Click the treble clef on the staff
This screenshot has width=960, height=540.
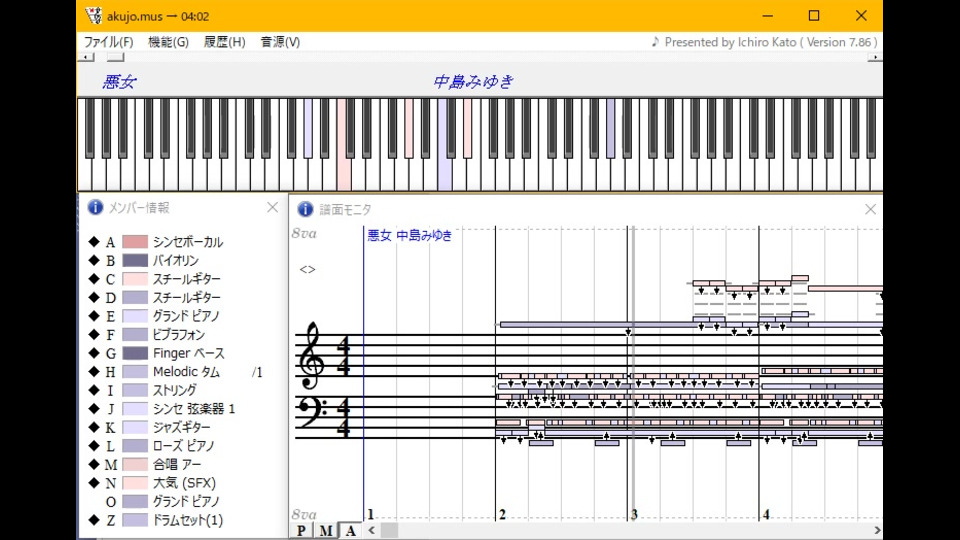(x=311, y=356)
